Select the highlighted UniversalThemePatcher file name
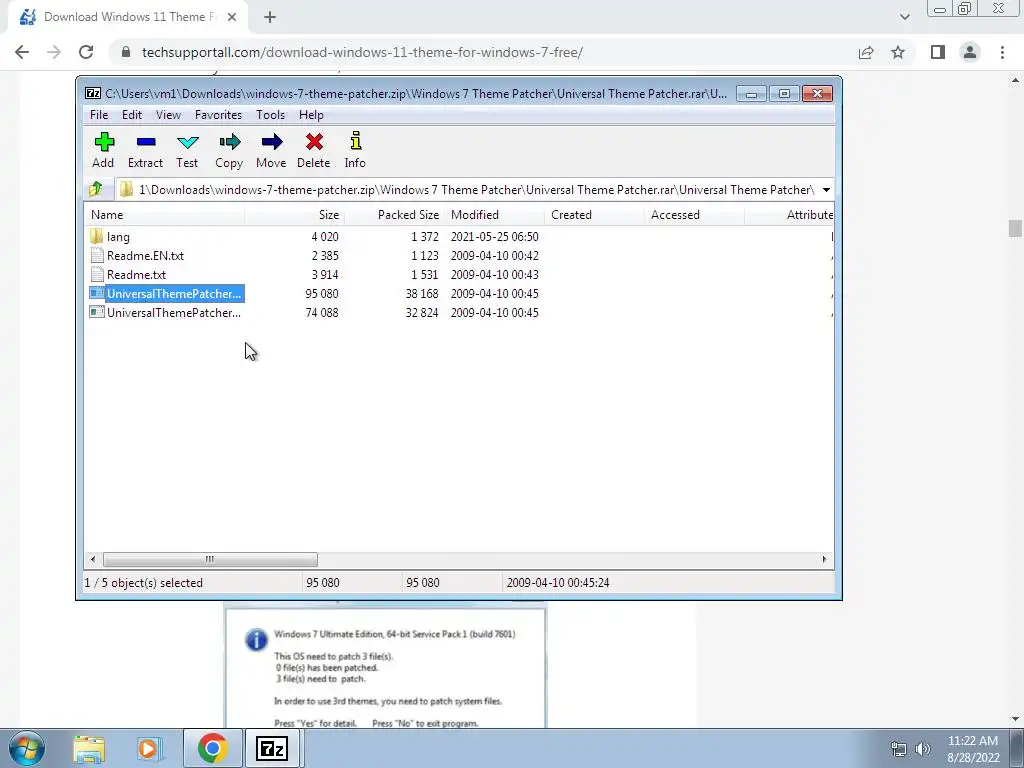Image resolution: width=1024 pixels, height=768 pixels. point(174,294)
